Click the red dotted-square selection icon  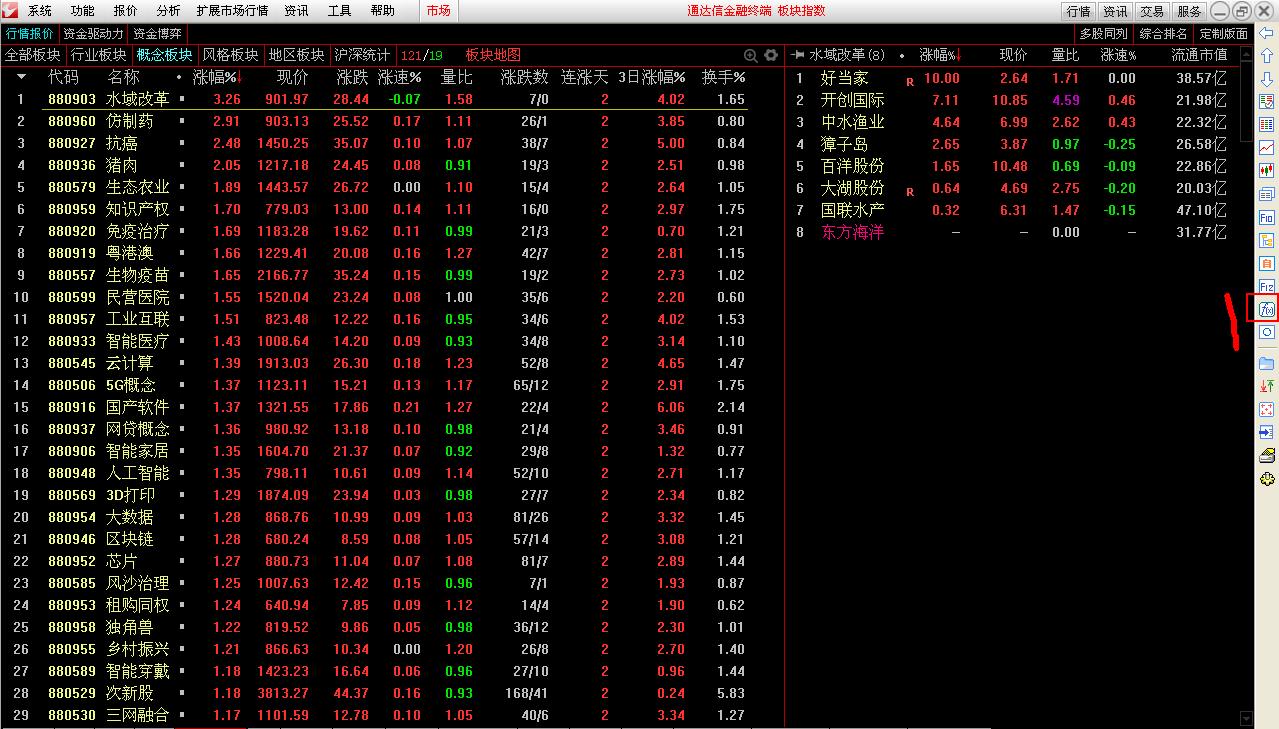[1266, 410]
